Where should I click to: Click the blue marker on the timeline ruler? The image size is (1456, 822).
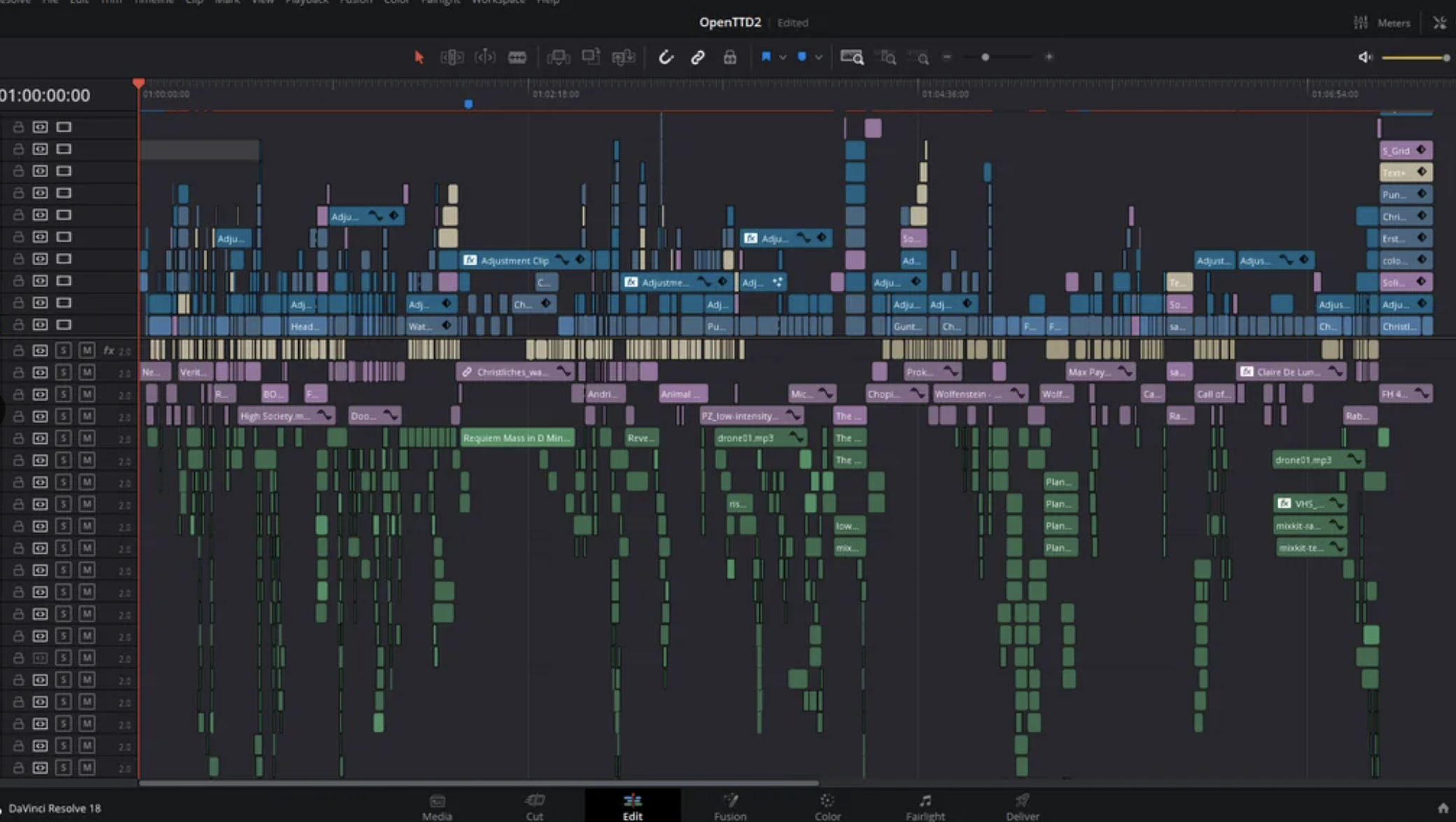pyautogui.click(x=468, y=104)
